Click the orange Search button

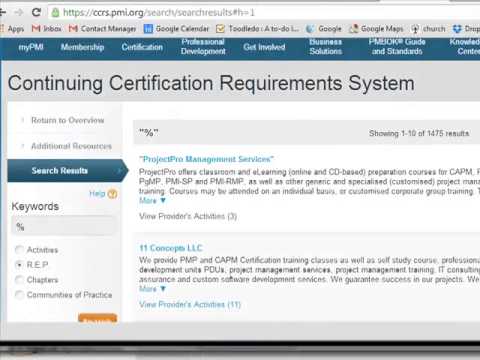click(98, 318)
